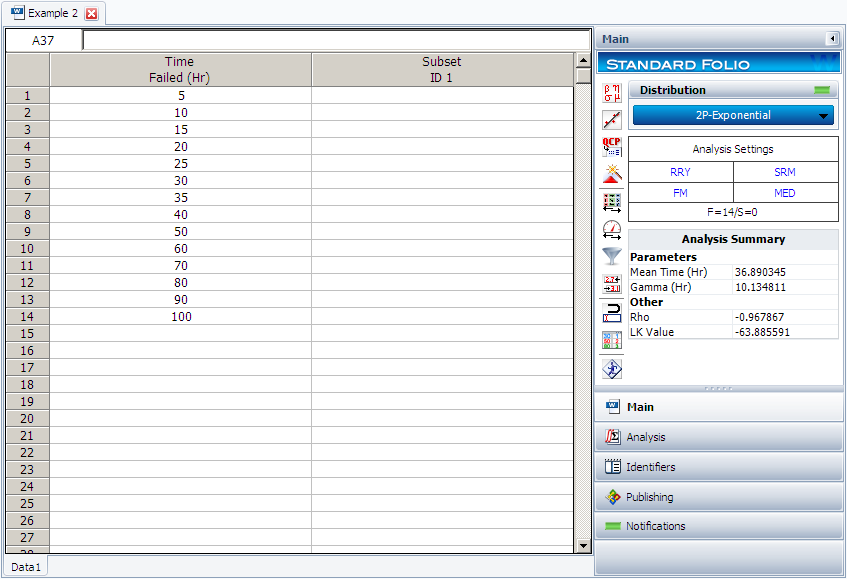Switch to the Identifiers panel page

pyautogui.click(x=719, y=467)
